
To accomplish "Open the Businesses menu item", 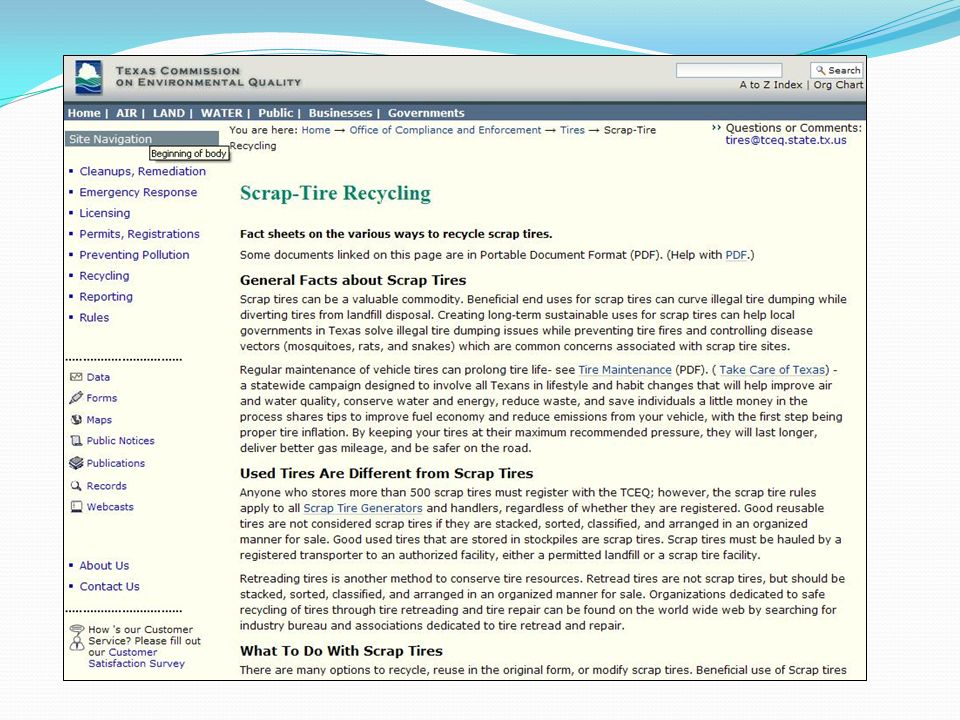I will point(340,113).
